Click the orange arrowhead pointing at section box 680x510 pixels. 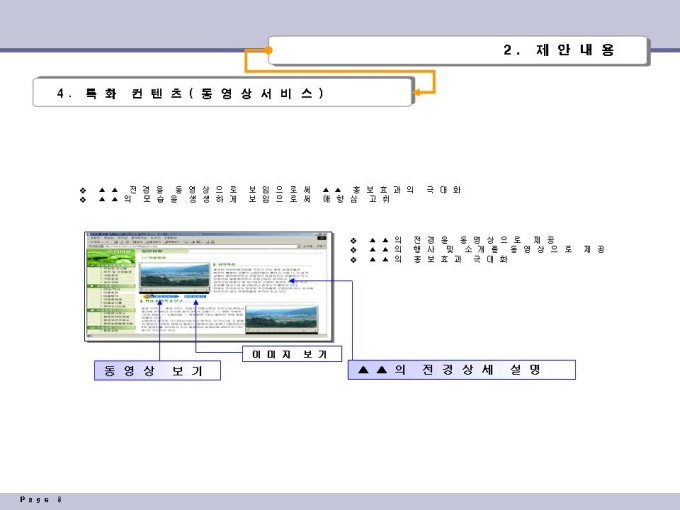point(415,92)
